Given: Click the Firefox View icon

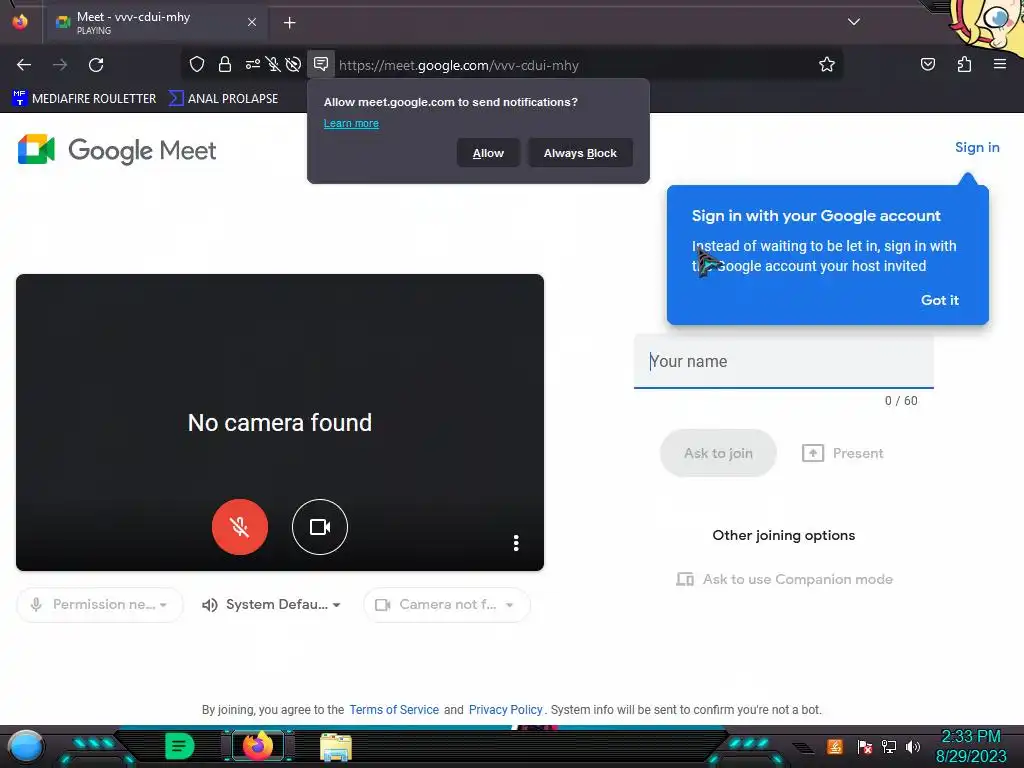Looking at the screenshot, I should 20,22.
